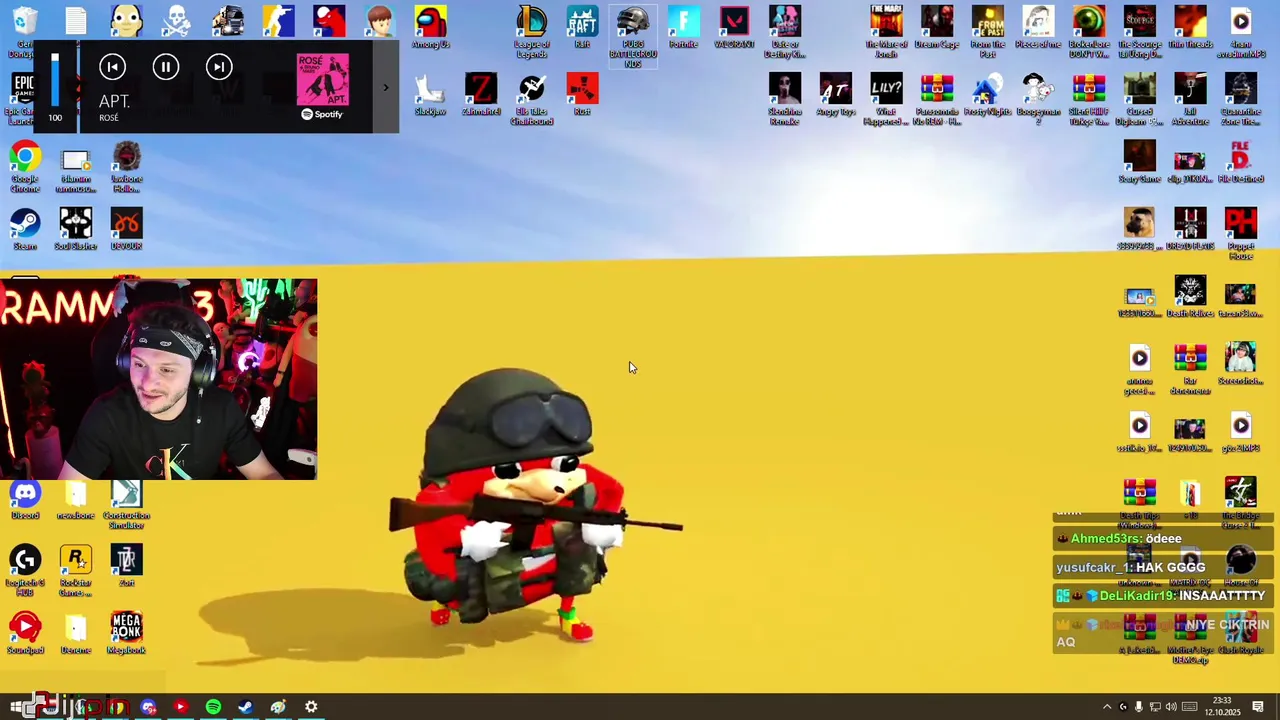The height and width of the screenshot is (720, 1280).
Task: Open the File Destined desktop shortcut
Action: point(1241,162)
